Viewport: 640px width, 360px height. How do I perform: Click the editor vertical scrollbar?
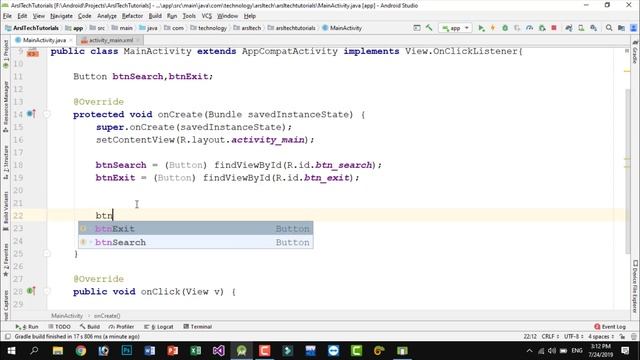[628, 171]
